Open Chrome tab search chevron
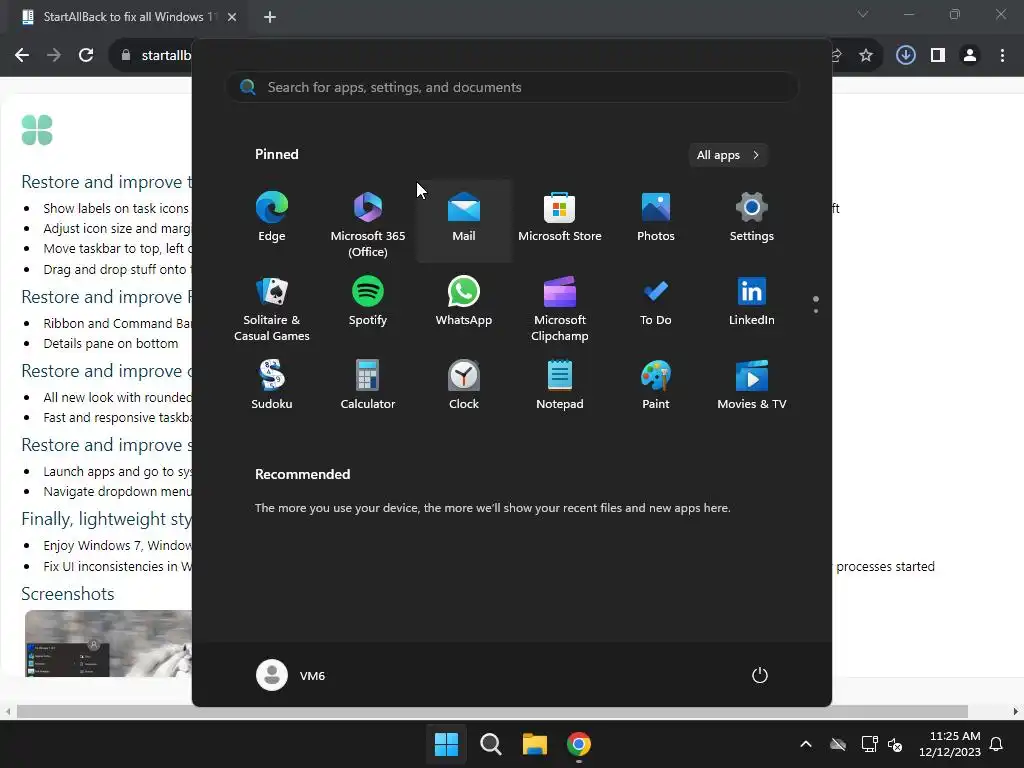 coord(863,14)
